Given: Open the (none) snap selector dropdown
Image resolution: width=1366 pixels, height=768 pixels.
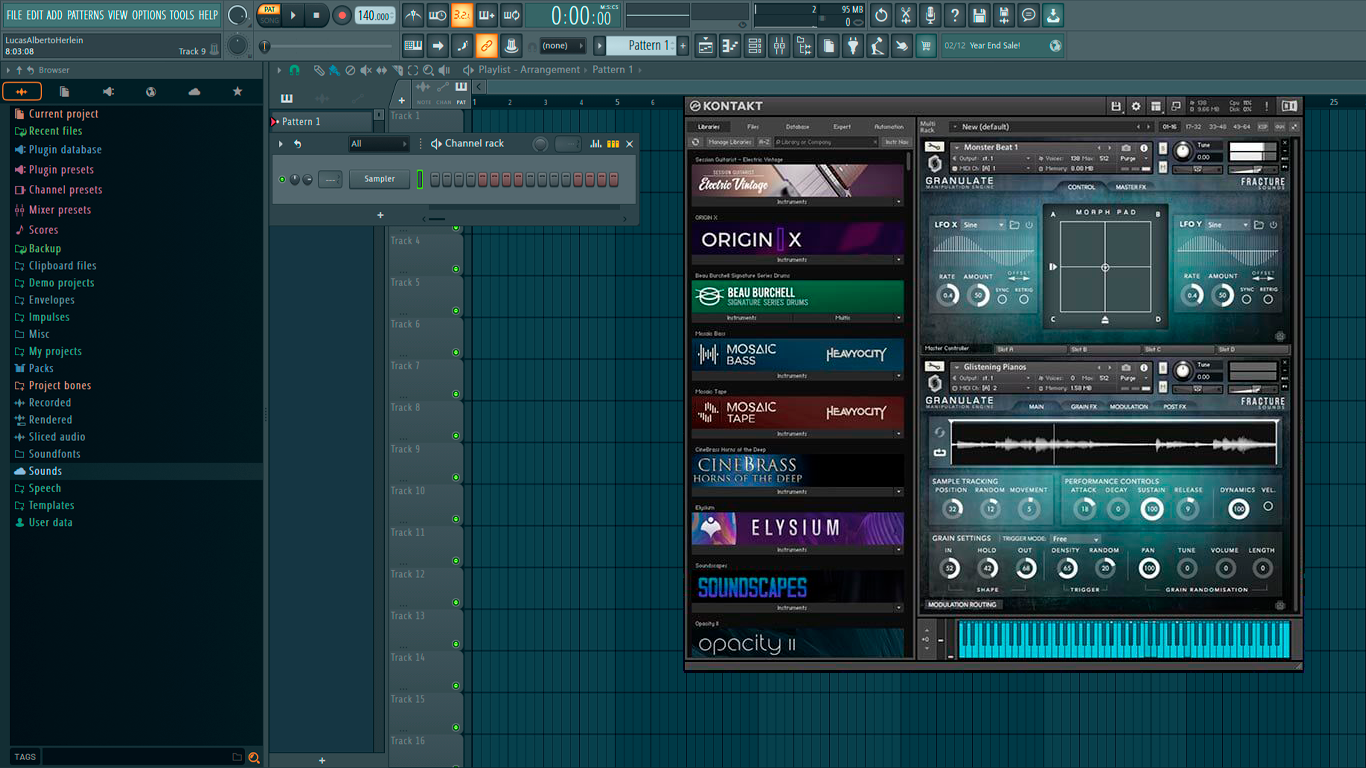Looking at the screenshot, I should coord(563,46).
